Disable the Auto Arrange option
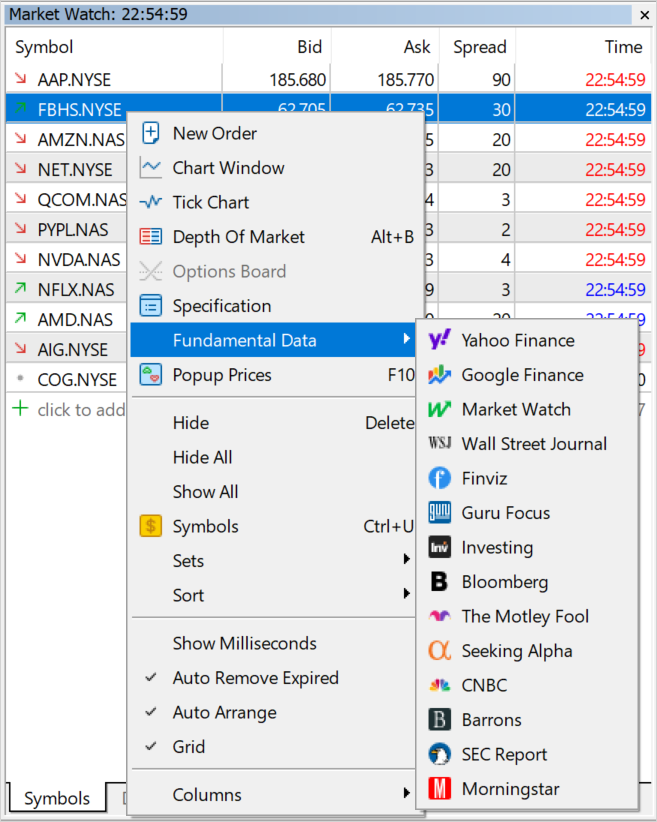The width and height of the screenshot is (657, 822). (x=224, y=712)
